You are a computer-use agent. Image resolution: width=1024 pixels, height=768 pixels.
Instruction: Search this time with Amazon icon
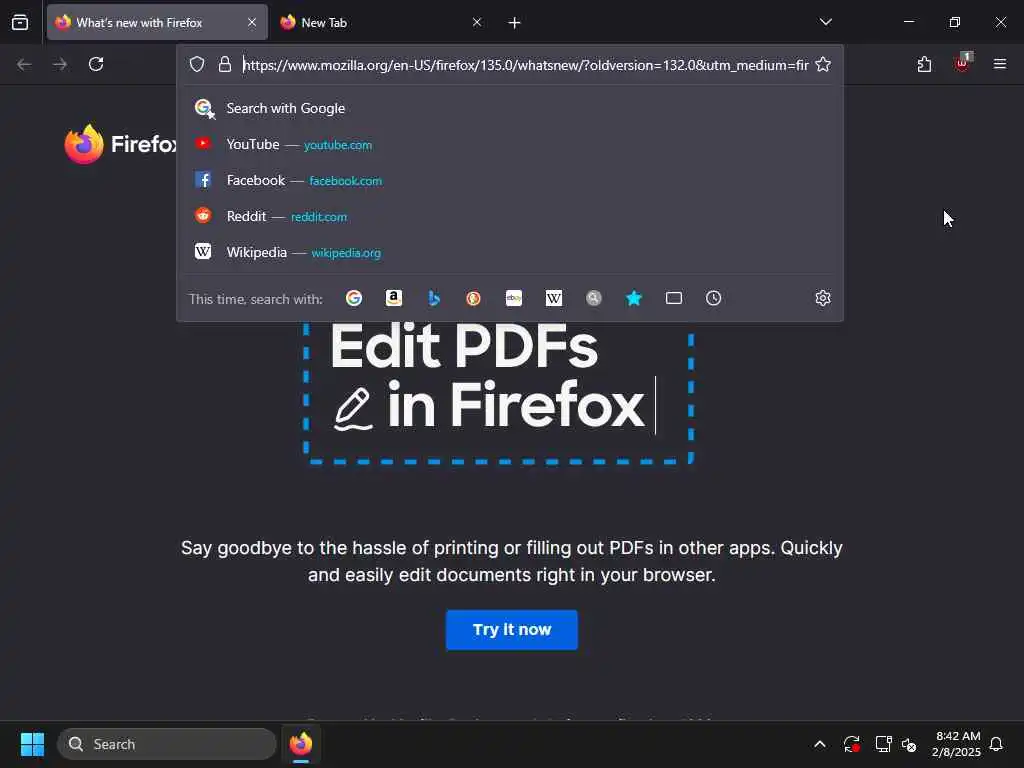coord(394,298)
